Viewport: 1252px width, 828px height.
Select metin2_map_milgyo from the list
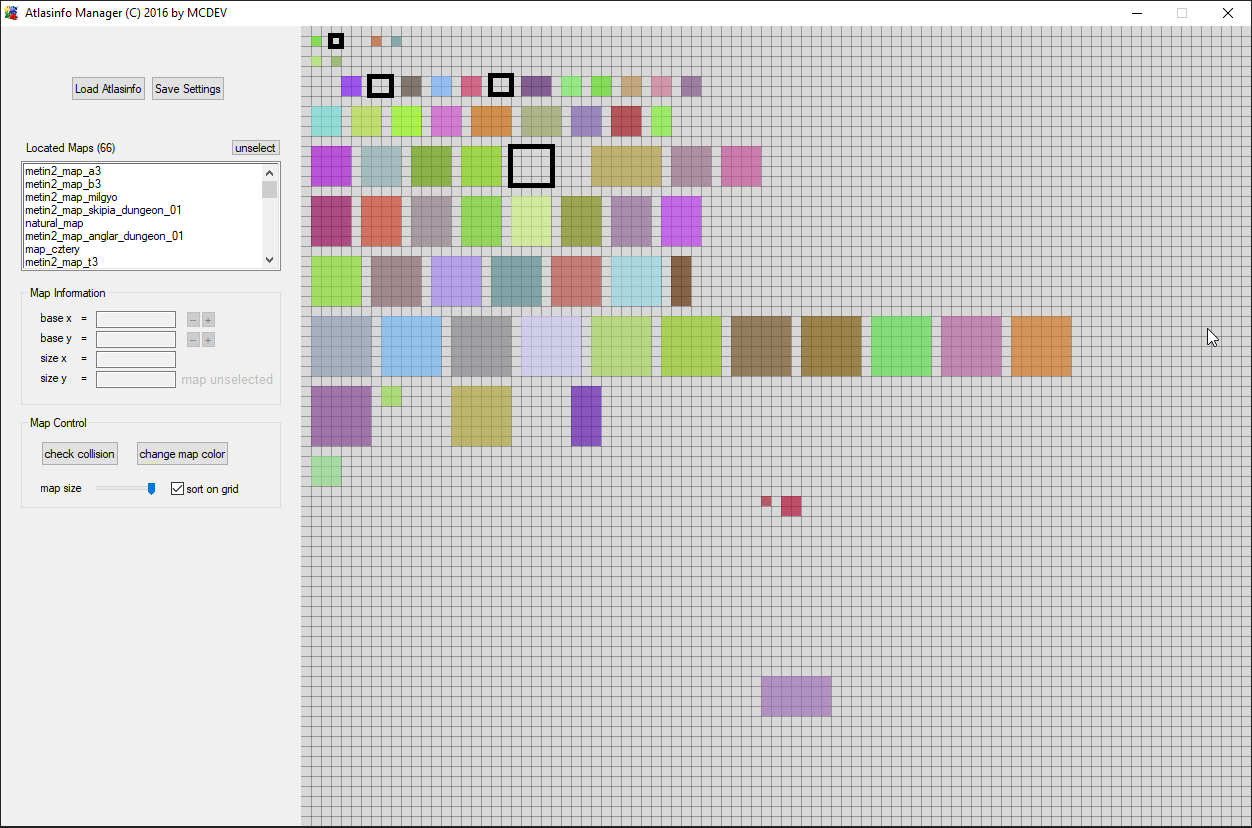click(x=71, y=197)
